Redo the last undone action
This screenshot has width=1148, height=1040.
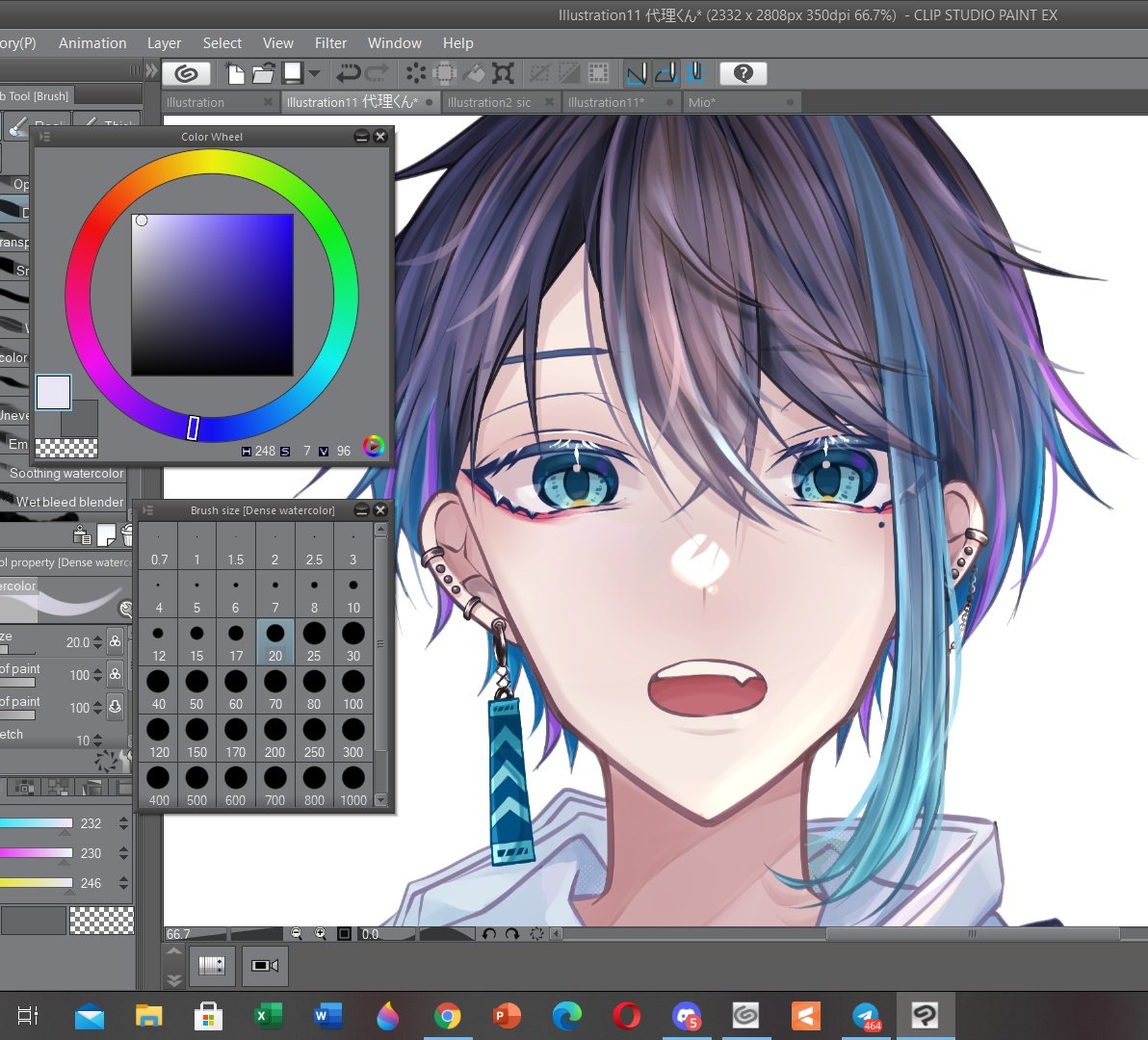pyautogui.click(x=378, y=73)
